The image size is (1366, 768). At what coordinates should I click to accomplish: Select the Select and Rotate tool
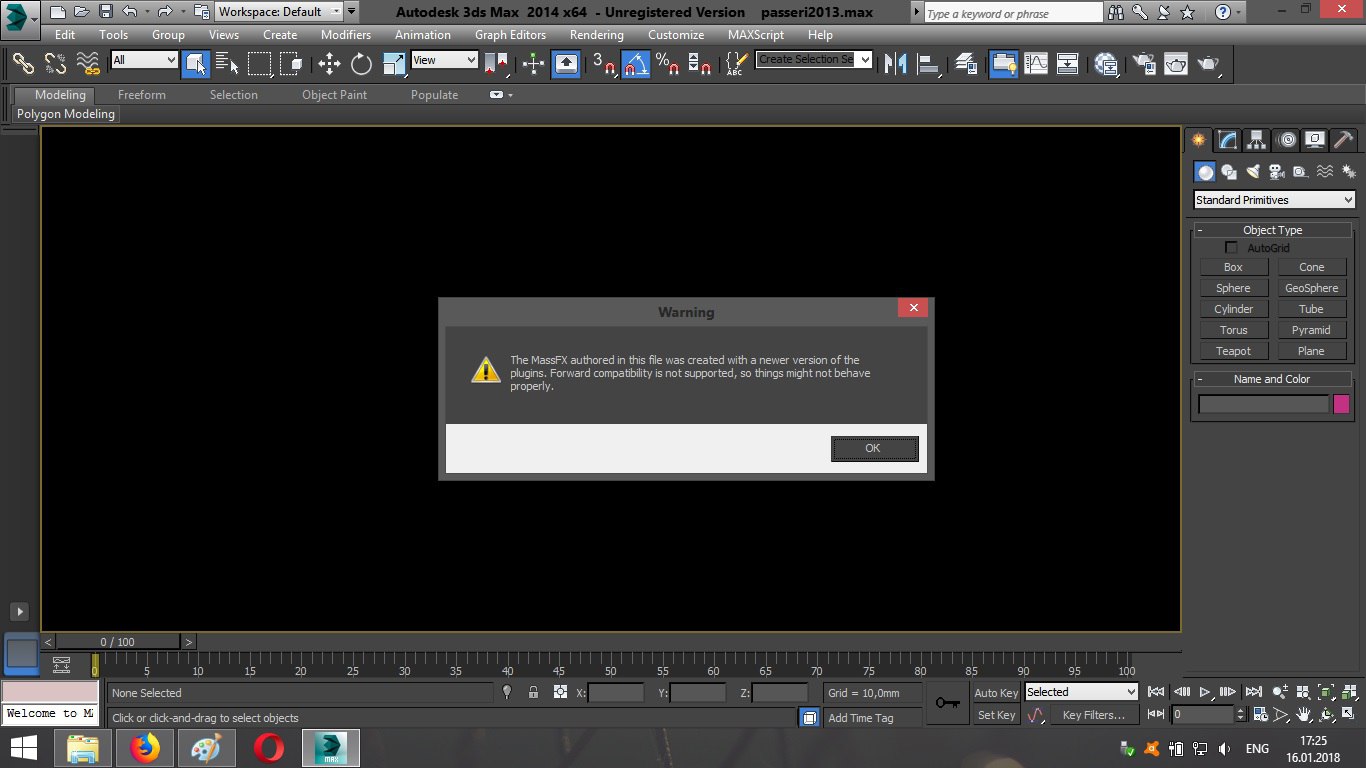(x=361, y=64)
